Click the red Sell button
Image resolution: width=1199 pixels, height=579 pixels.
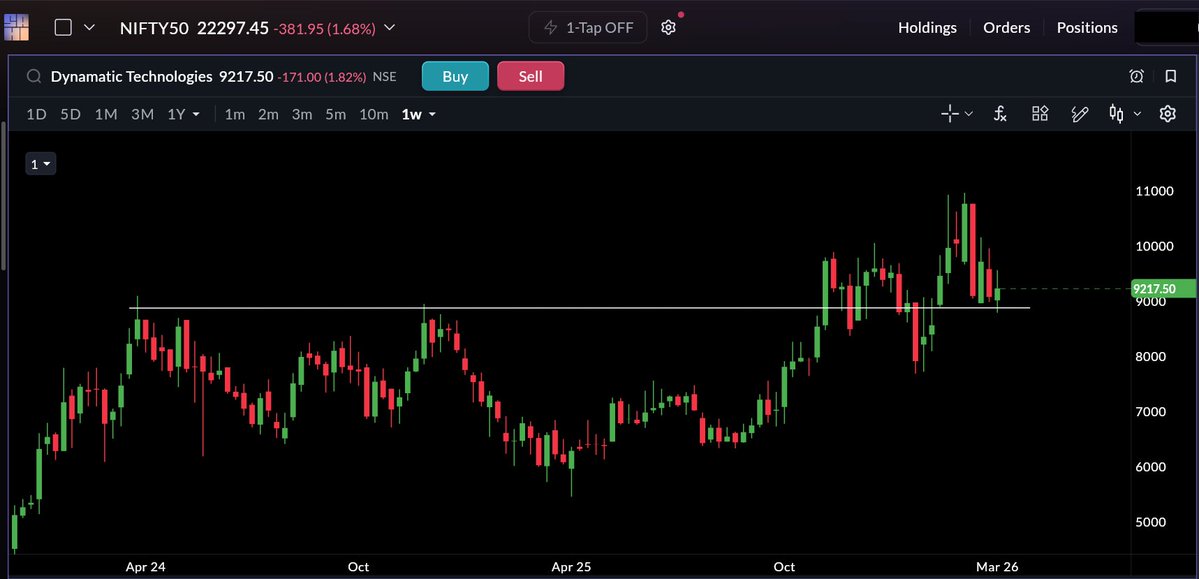pos(531,76)
